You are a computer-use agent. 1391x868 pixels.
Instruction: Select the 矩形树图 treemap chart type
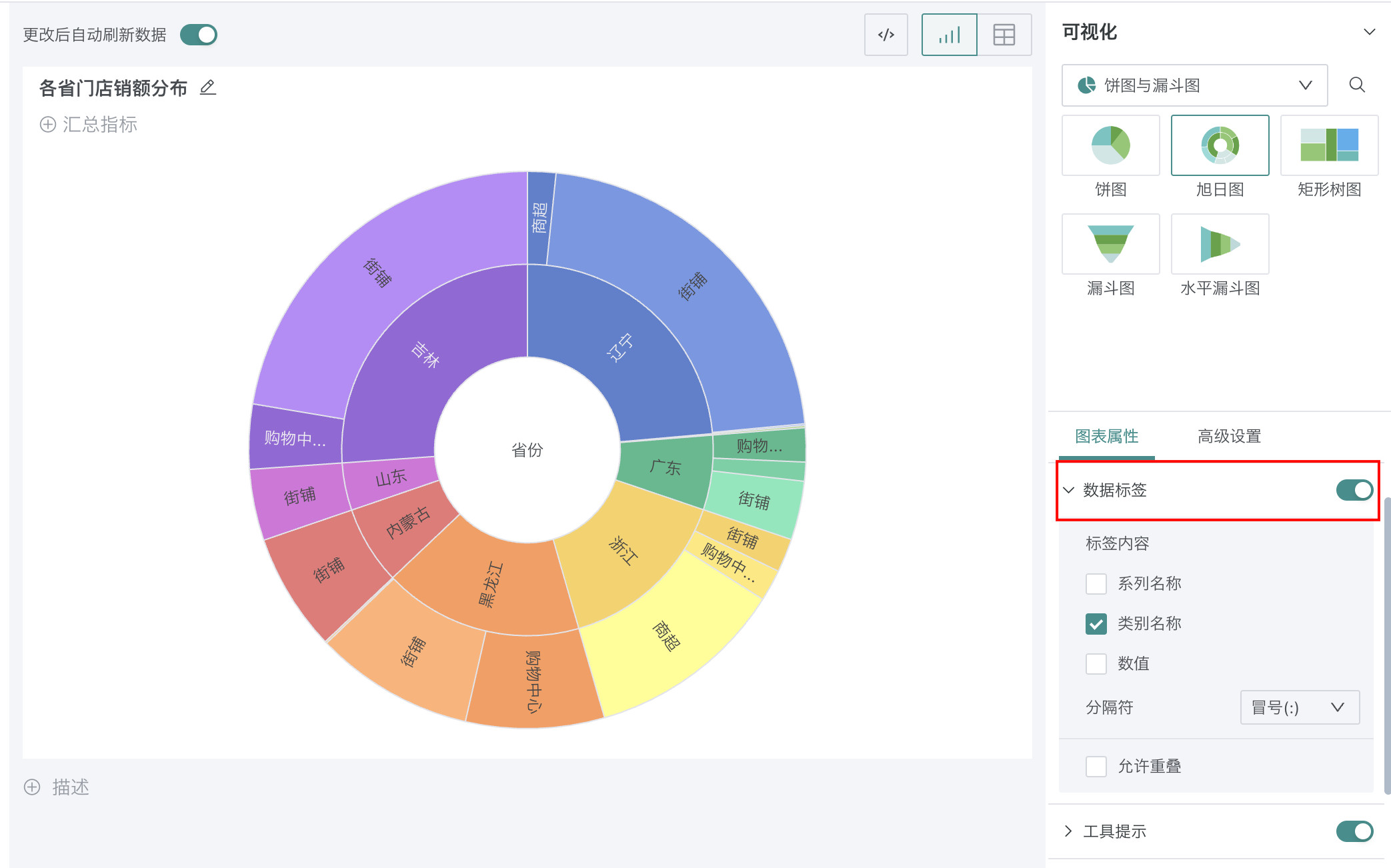[1328, 145]
